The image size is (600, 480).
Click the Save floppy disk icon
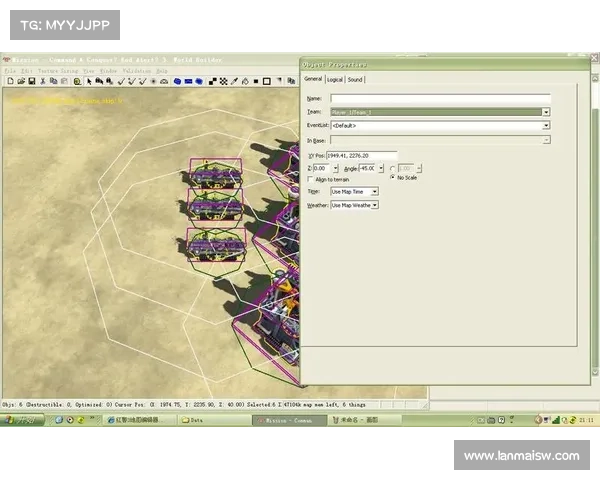point(32,81)
